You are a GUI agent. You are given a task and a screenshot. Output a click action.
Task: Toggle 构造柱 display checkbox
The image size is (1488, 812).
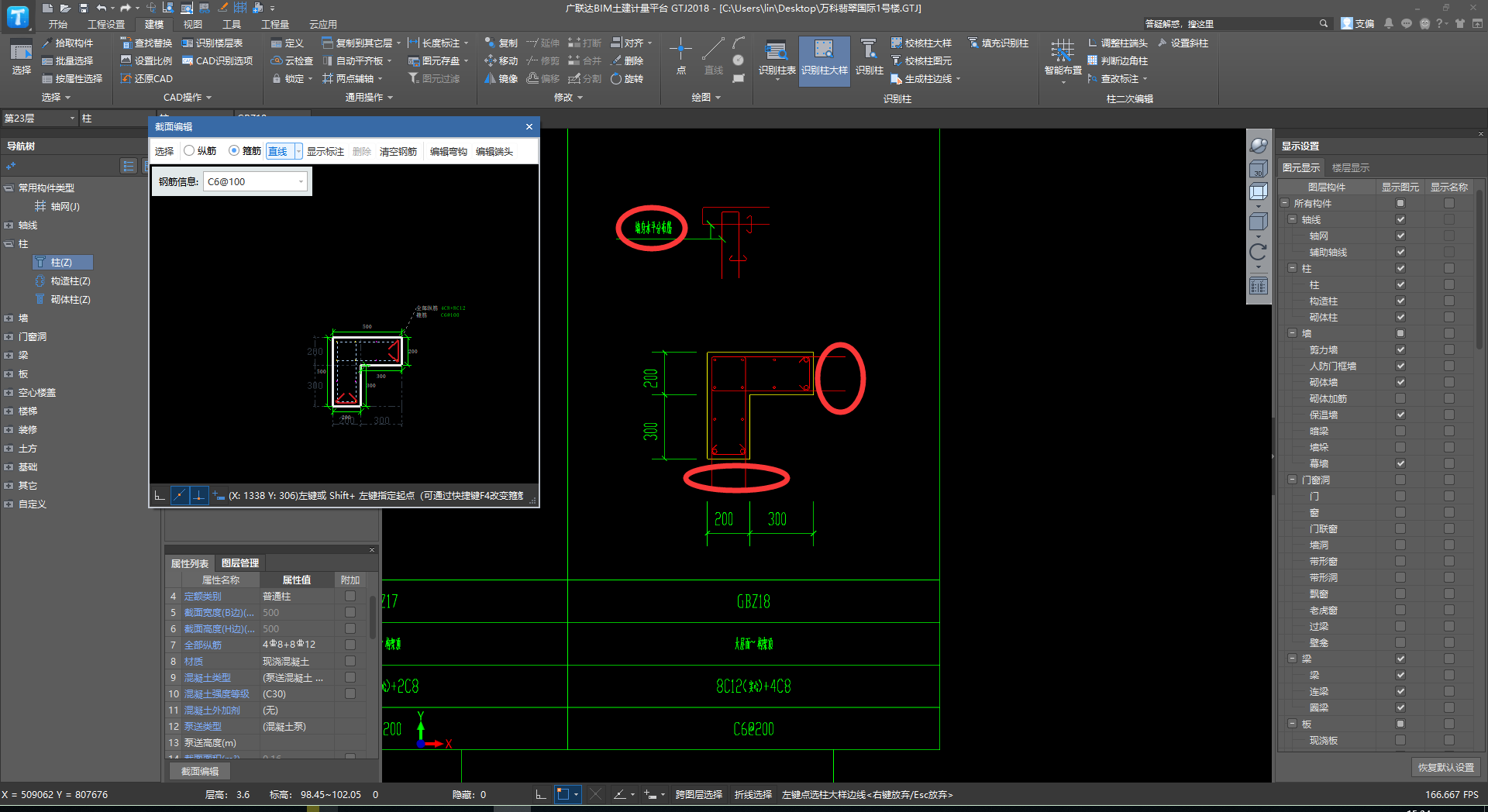tap(1400, 301)
